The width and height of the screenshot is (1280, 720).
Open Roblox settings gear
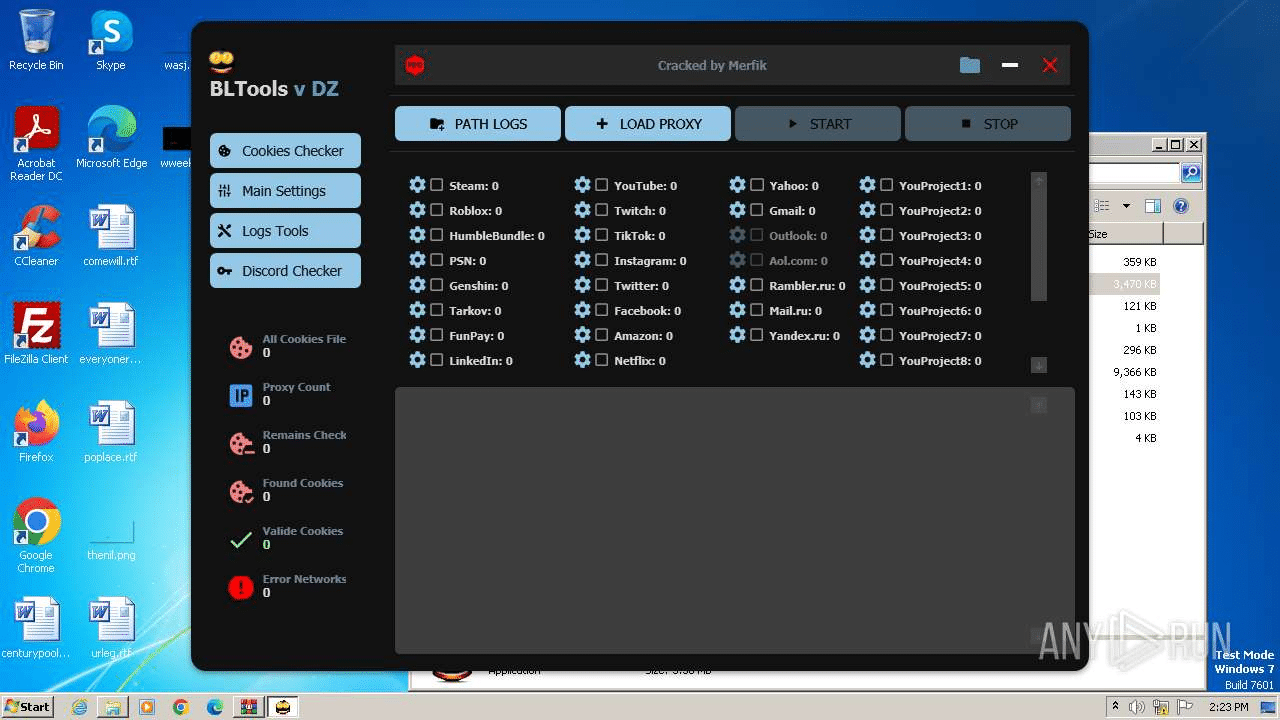[x=417, y=210]
